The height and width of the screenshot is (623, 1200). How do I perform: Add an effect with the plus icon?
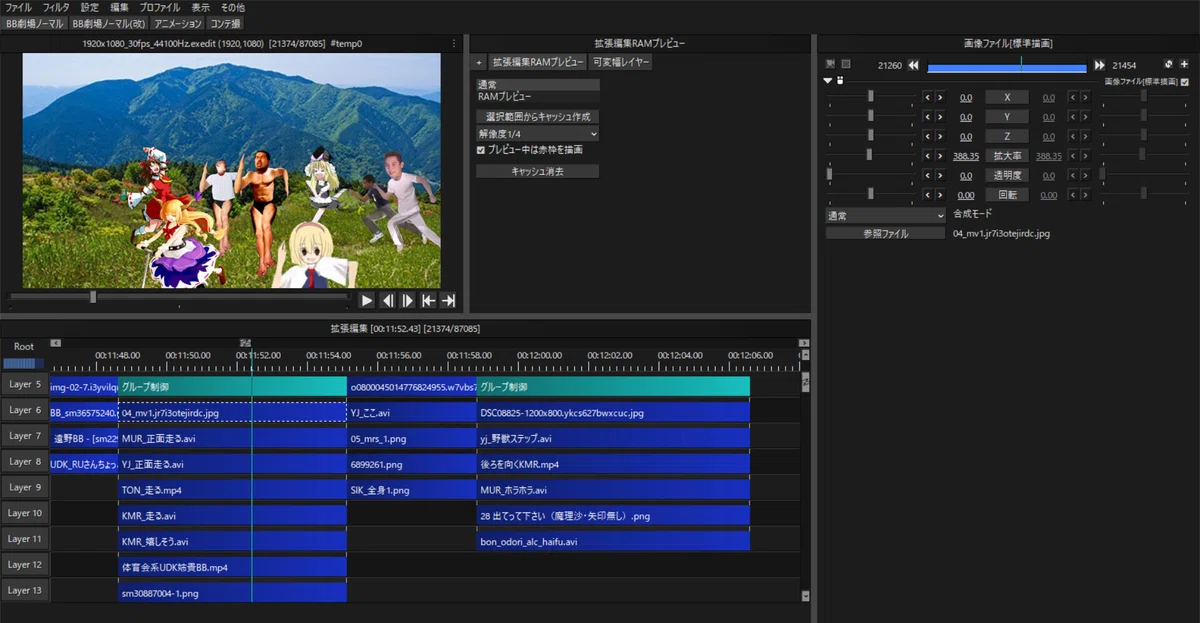pos(1184,65)
